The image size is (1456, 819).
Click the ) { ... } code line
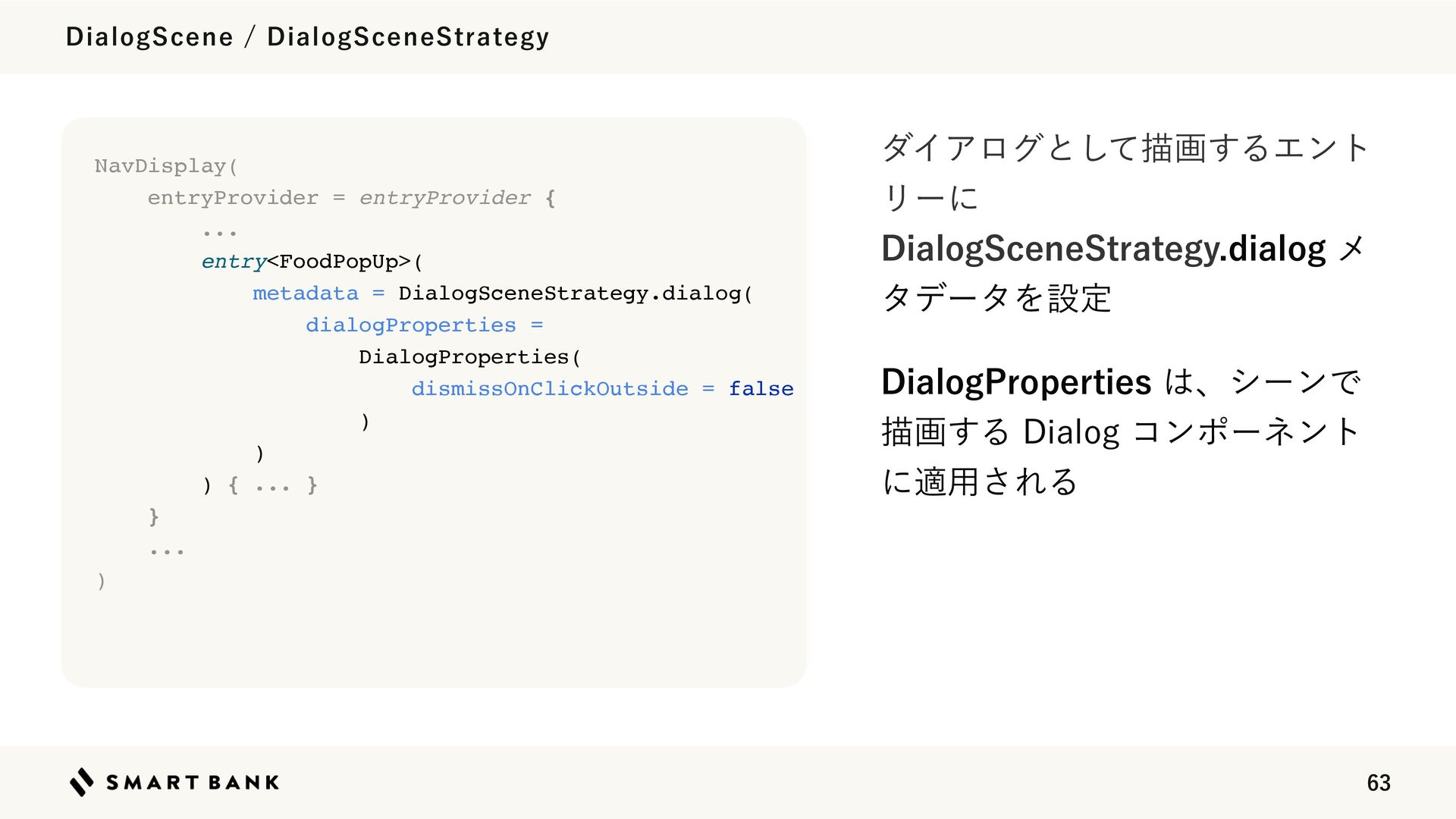259,485
